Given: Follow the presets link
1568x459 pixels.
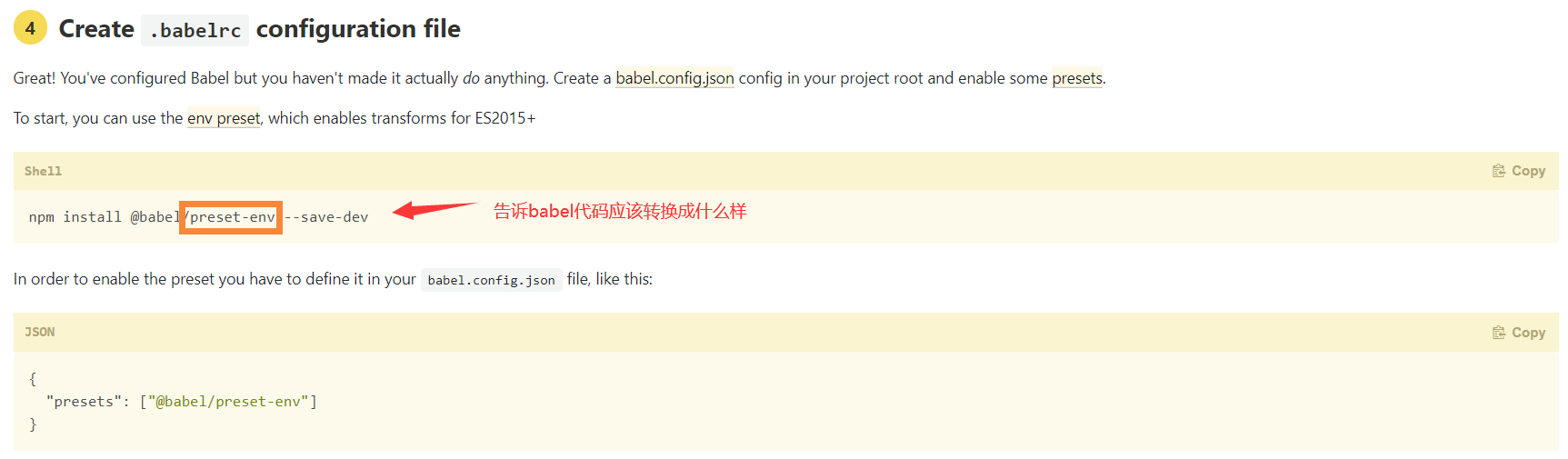Looking at the screenshot, I should (1077, 78).
